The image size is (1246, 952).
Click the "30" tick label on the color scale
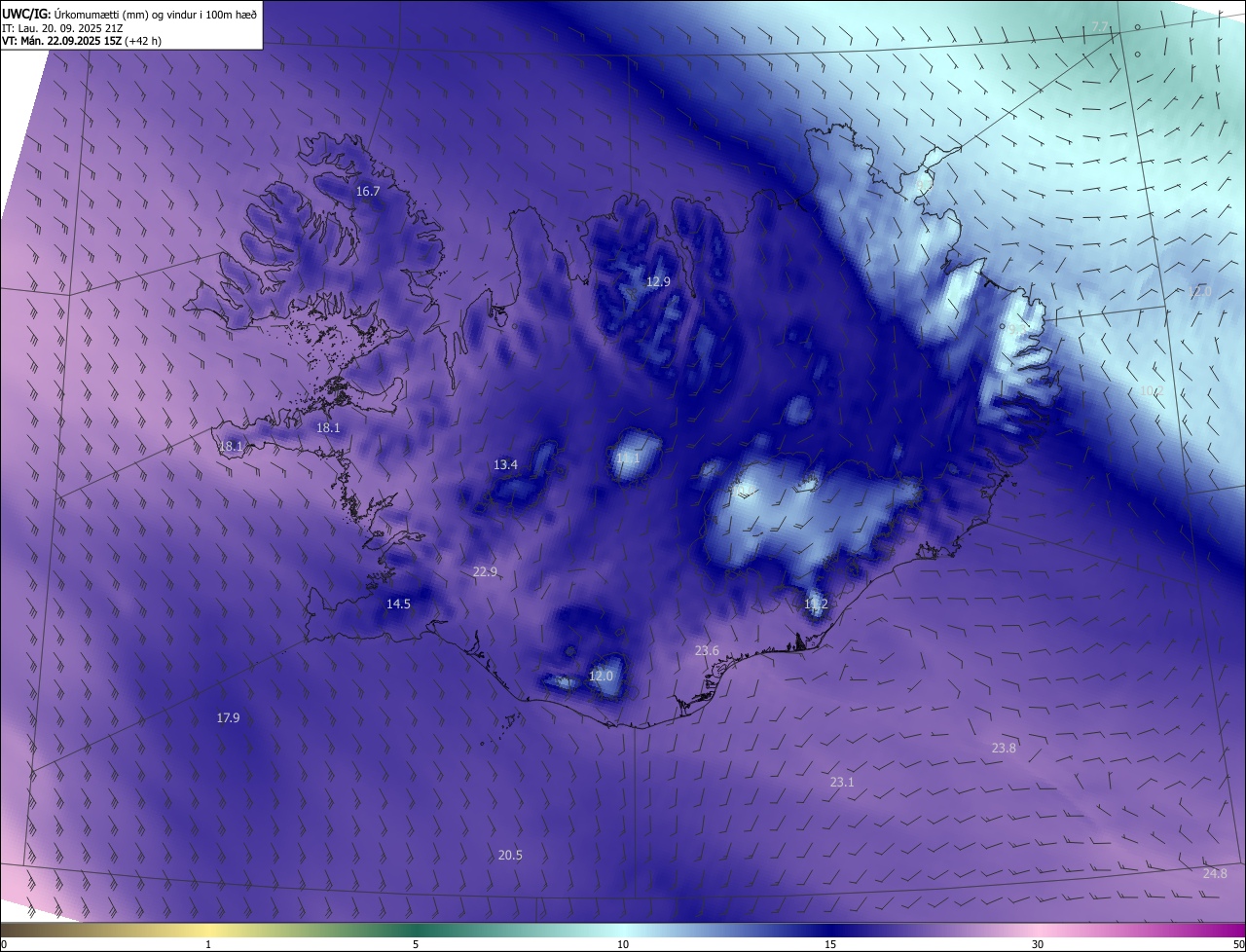point(1038,945)
